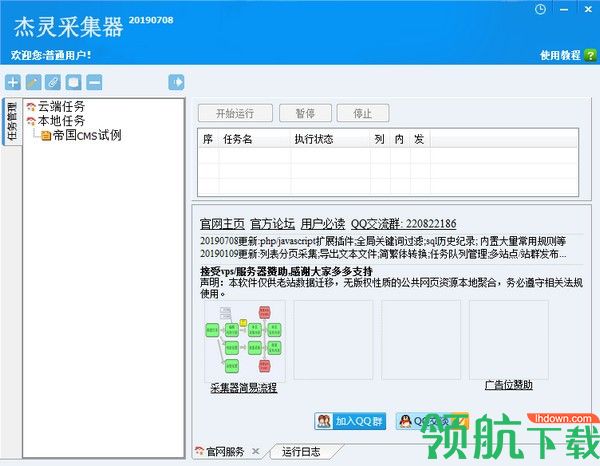
Task: Switch to the 运行日志 tab
Action: pos(301,452)
